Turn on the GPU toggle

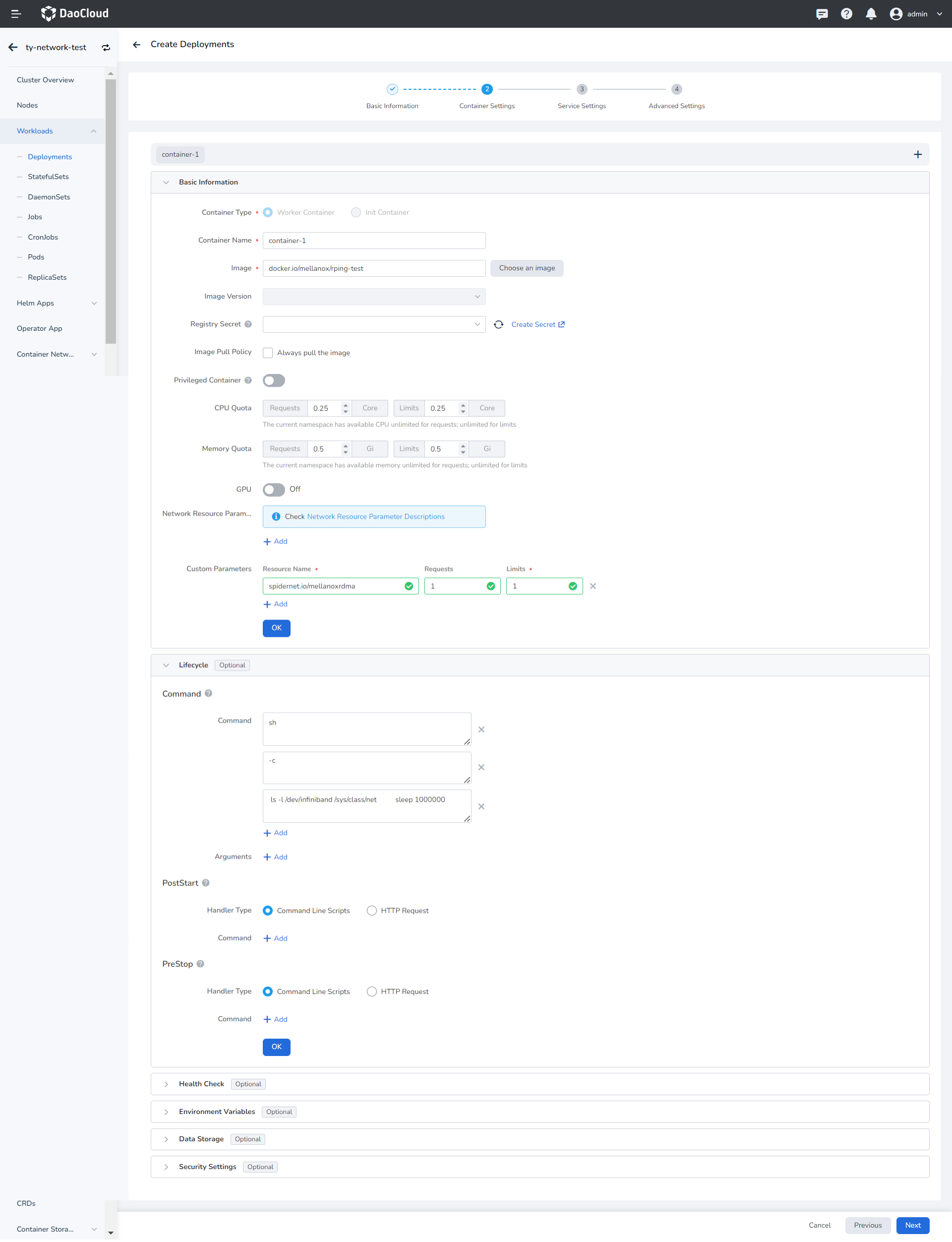click(x=274, y=489)
